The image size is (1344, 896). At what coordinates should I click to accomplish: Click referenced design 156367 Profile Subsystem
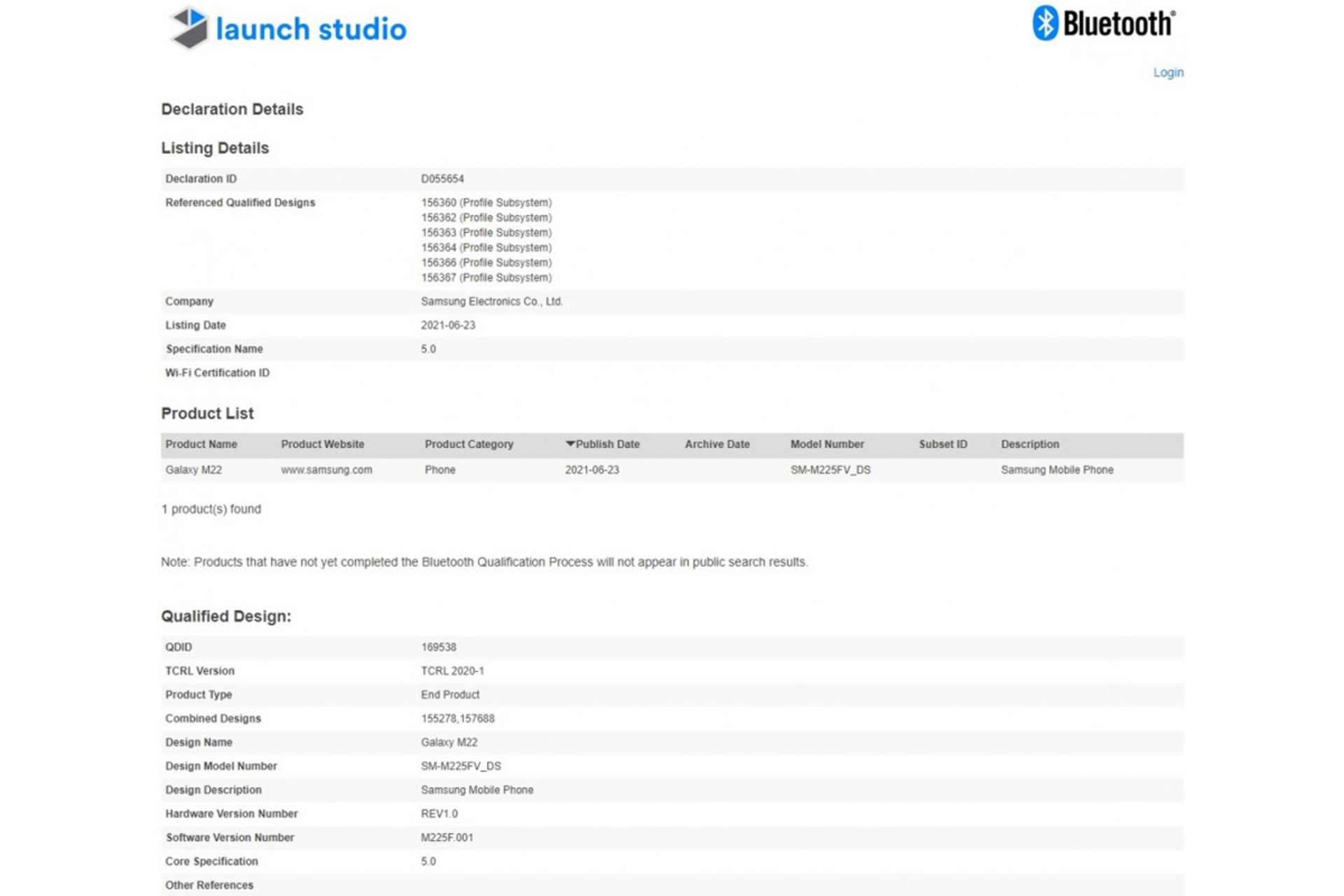tap(486, 278)
